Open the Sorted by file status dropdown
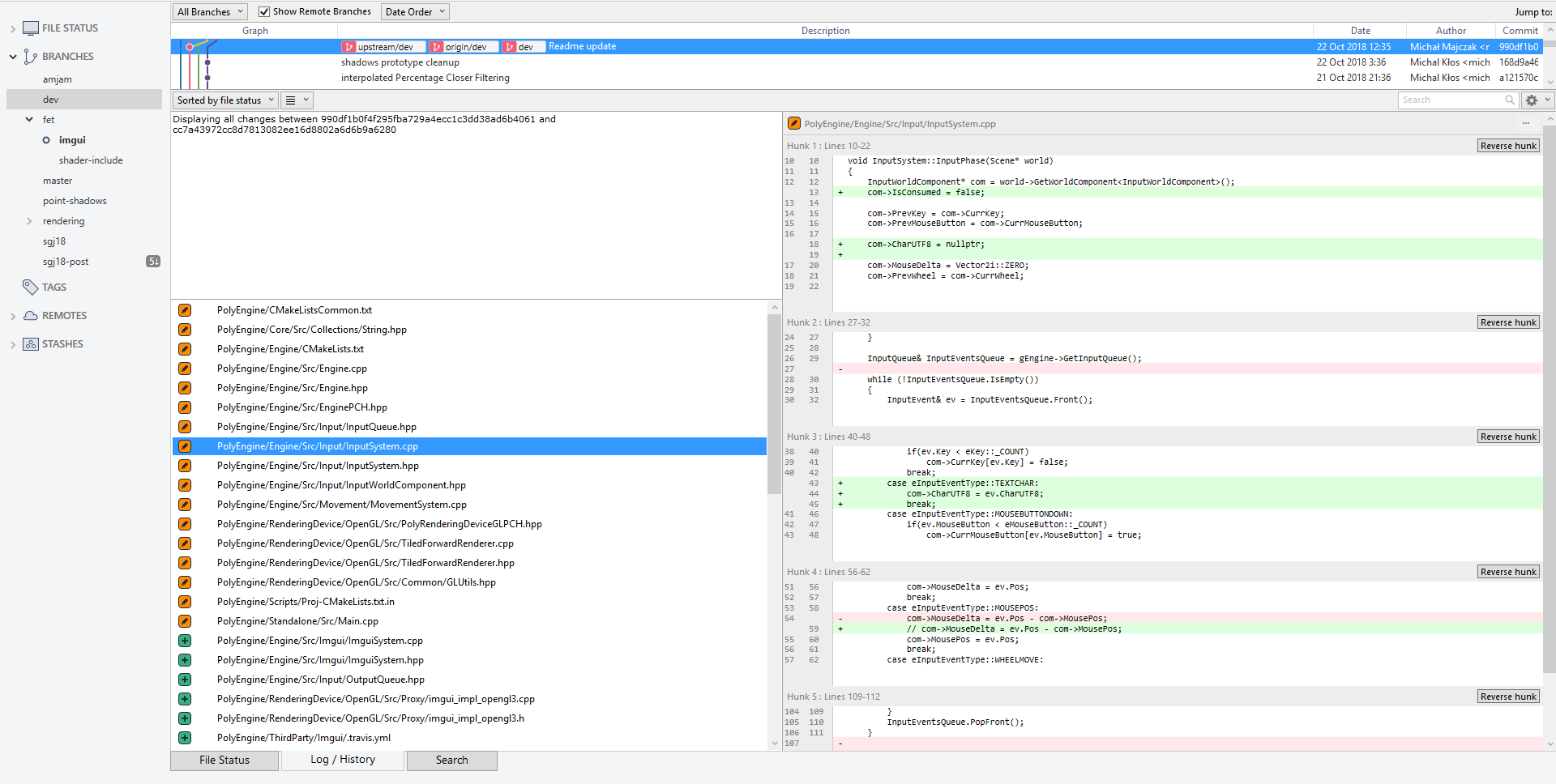The width and height of the screenshot is (1556, 784). click(x=225, y=100)
